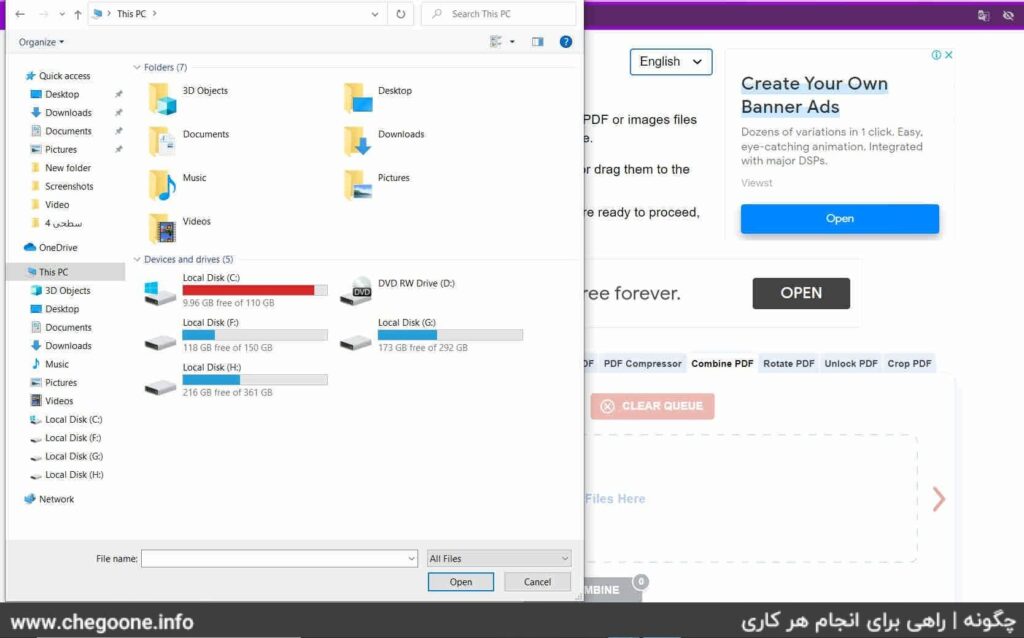Viewport: 1024px width, 638px height.
Task: Select New folder in navigation pane
Action: (x=61, y=168)
